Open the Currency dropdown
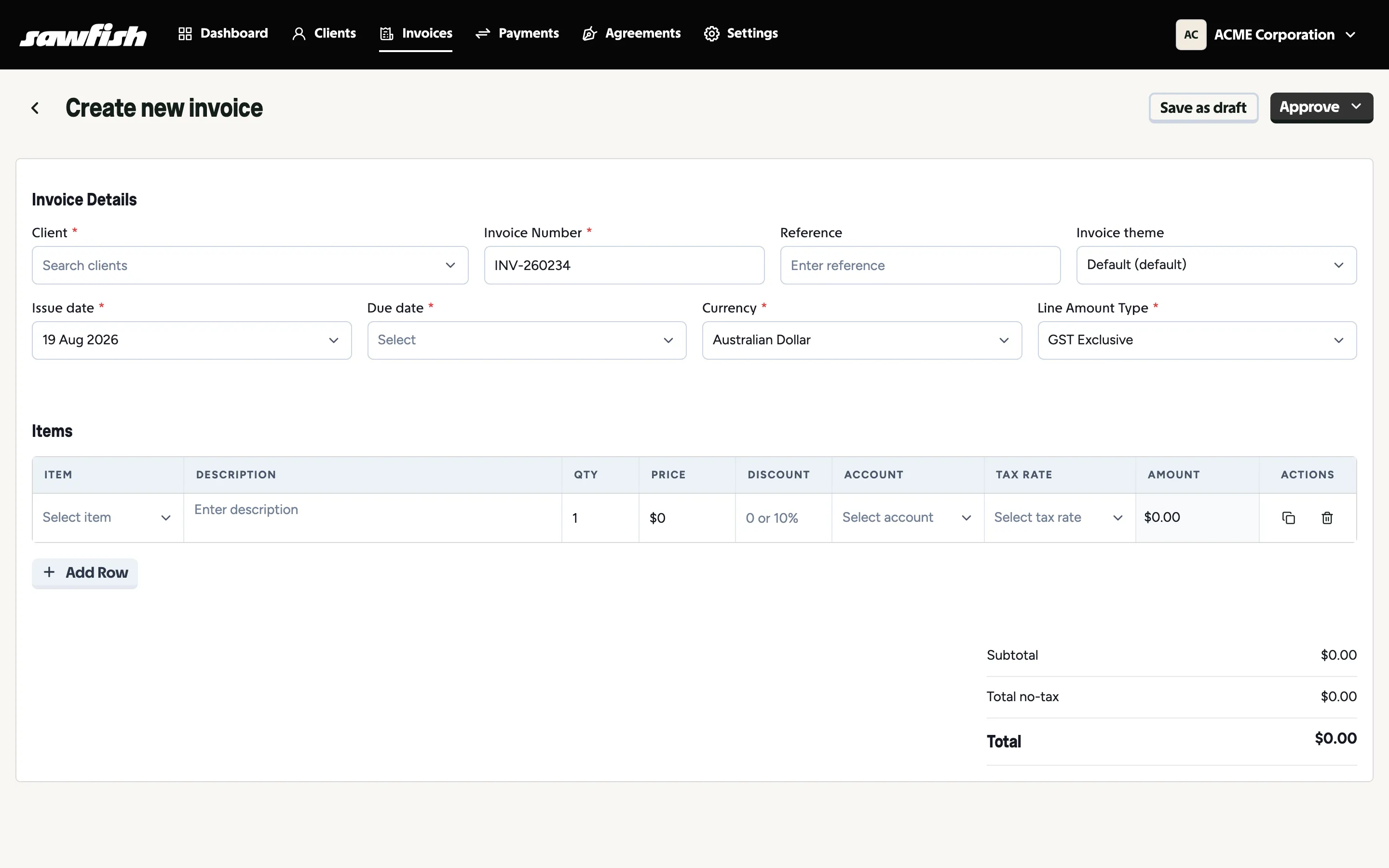Viewport: 1389px width, 868px height. click(861, 340)
